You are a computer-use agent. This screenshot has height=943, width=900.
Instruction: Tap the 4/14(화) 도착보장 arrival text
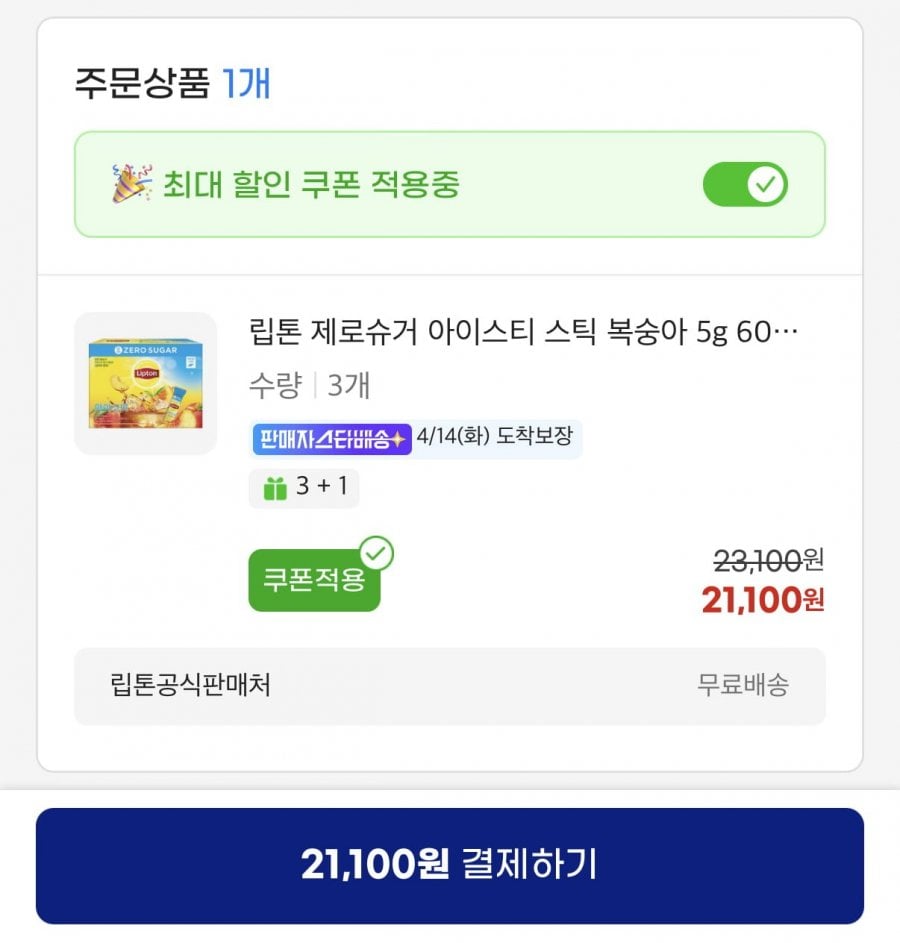click(495, 439)
